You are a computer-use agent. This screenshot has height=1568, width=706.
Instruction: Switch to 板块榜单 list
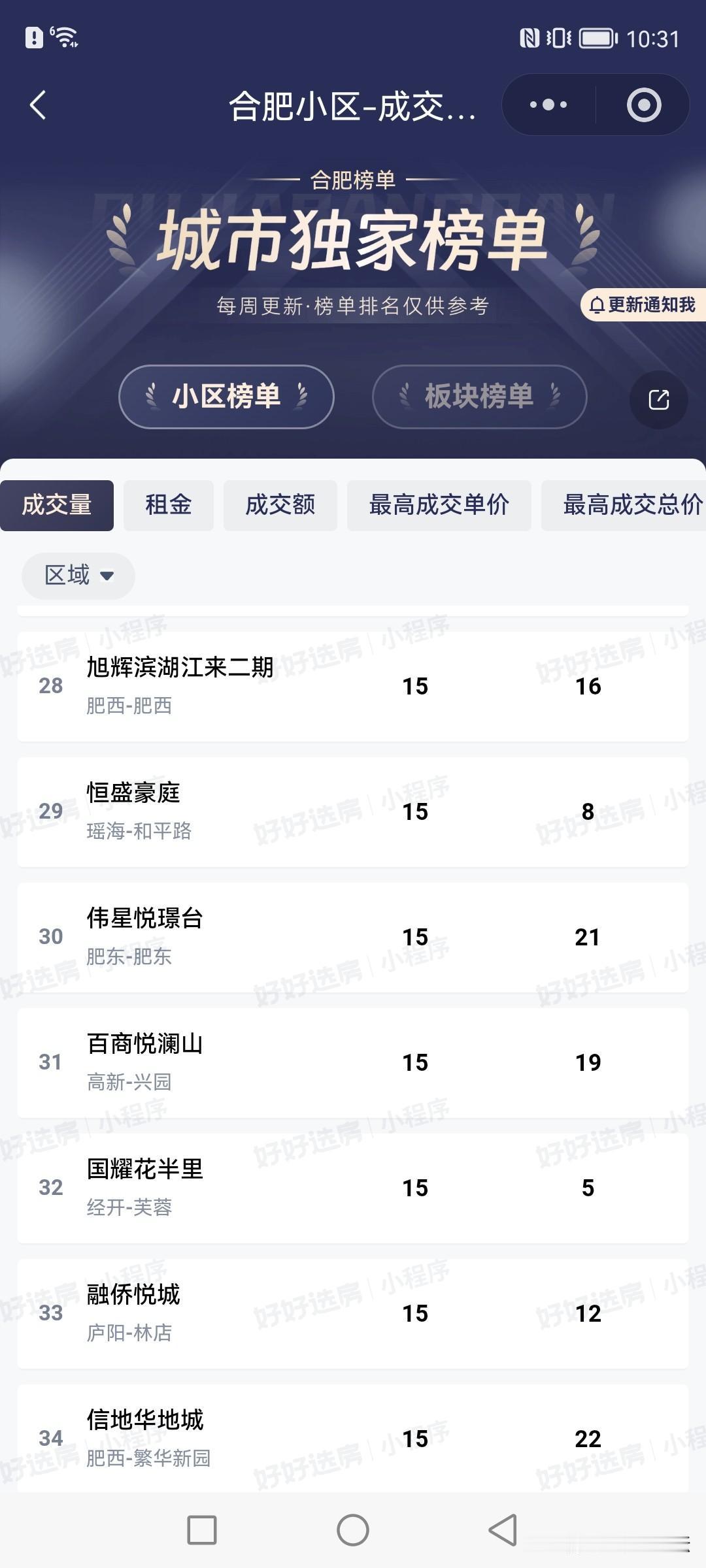(479, 397)
